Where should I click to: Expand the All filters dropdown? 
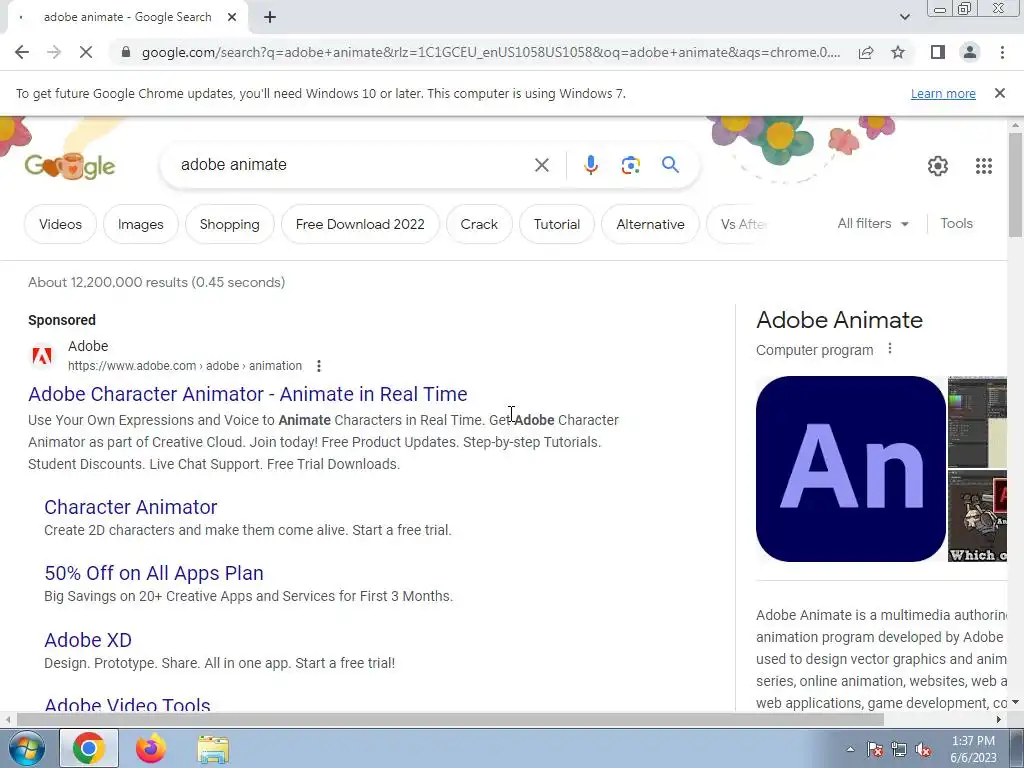[x=873, y=223]
